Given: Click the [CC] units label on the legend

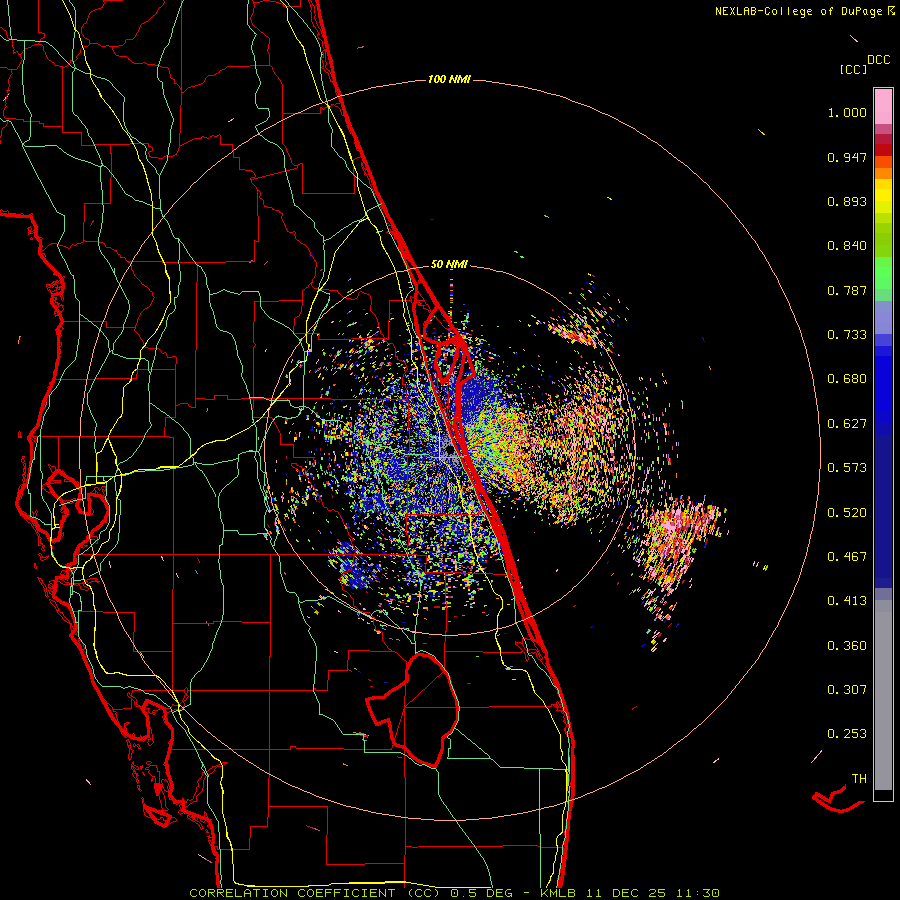Looking at the screenshot, I should point(854,69).
